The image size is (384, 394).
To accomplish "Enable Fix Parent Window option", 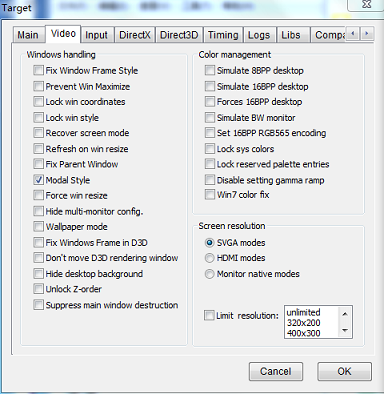I will [x=38, y=164].
